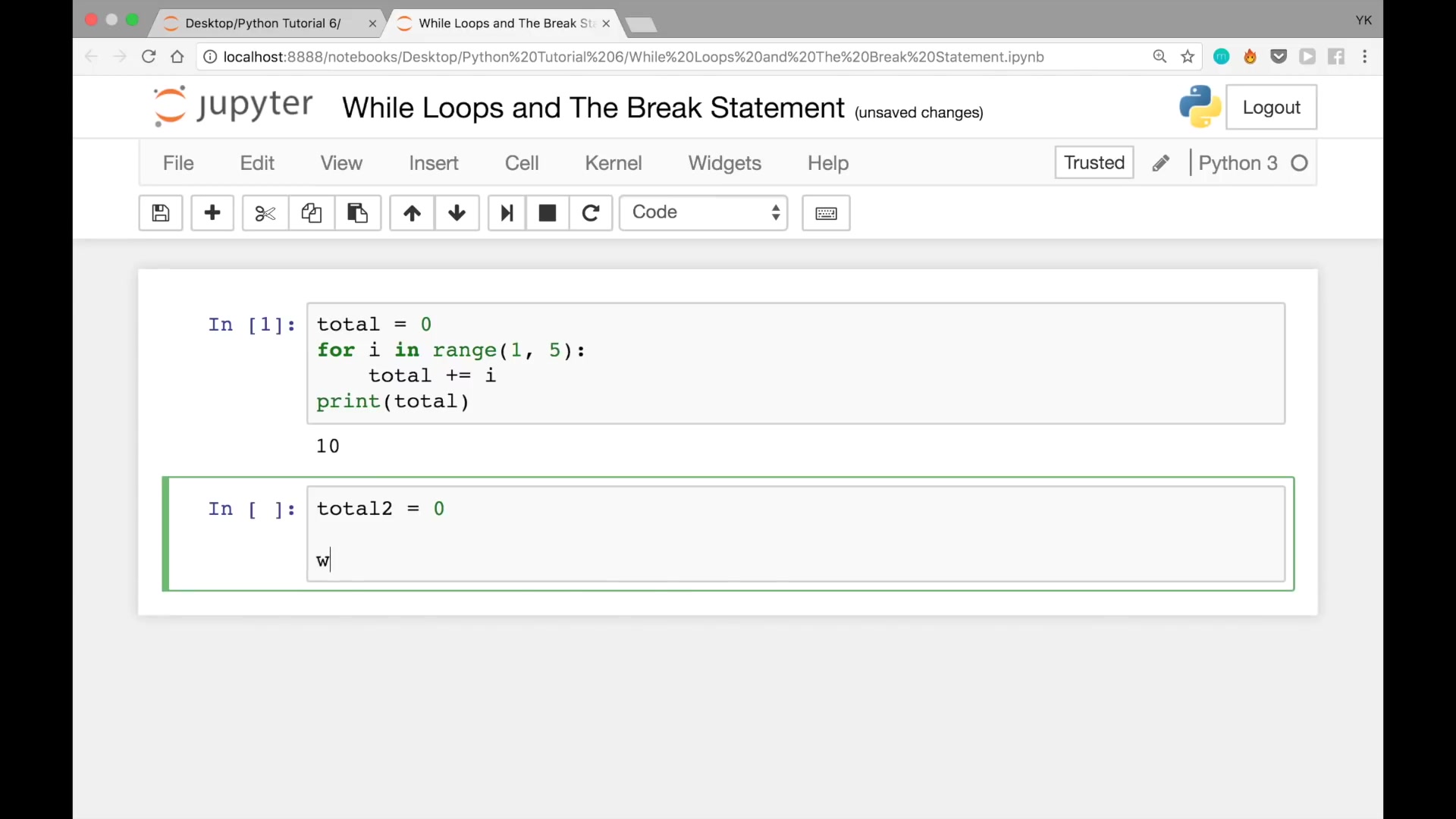Copy selected cells icon

tap(311, 213)
